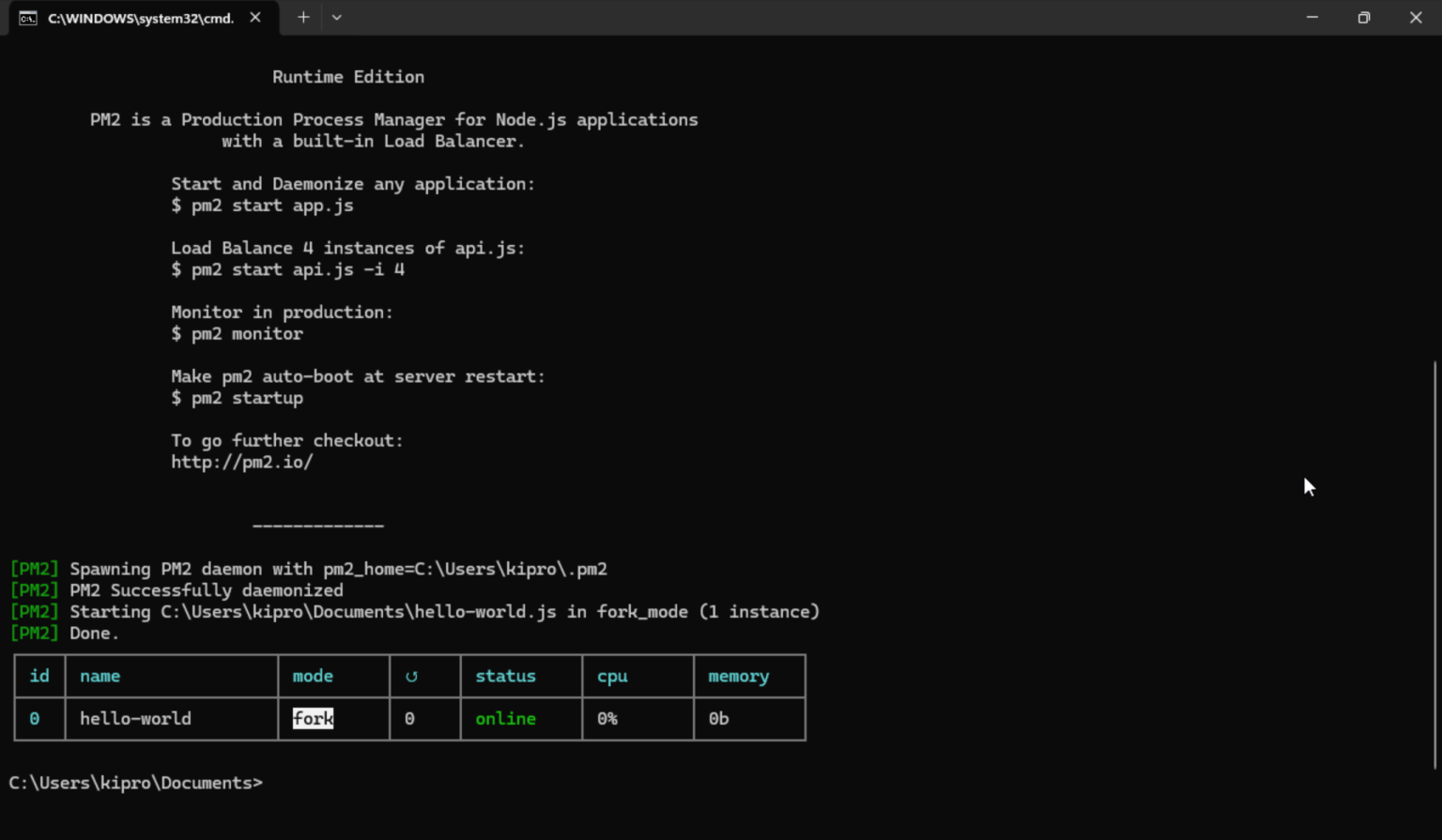1442x840 pixels.
Task: Click the online status text
Action: click(x=506, y=718)
